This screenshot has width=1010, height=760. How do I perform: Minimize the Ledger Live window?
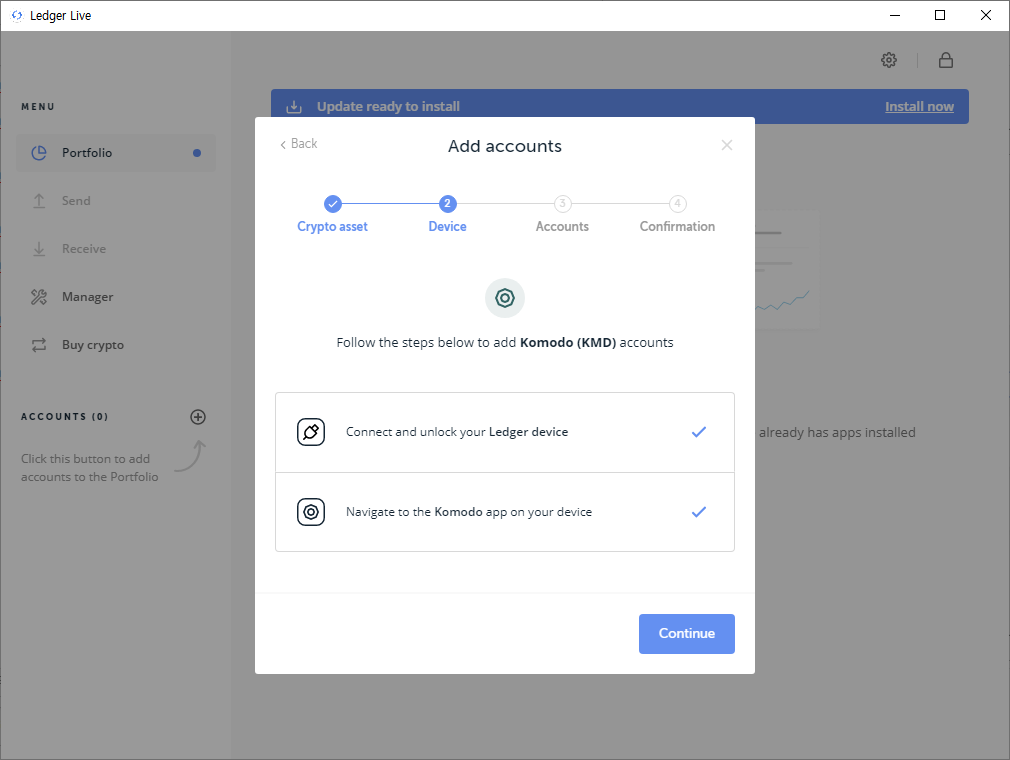pyautogui.click(x=895, y=15)
